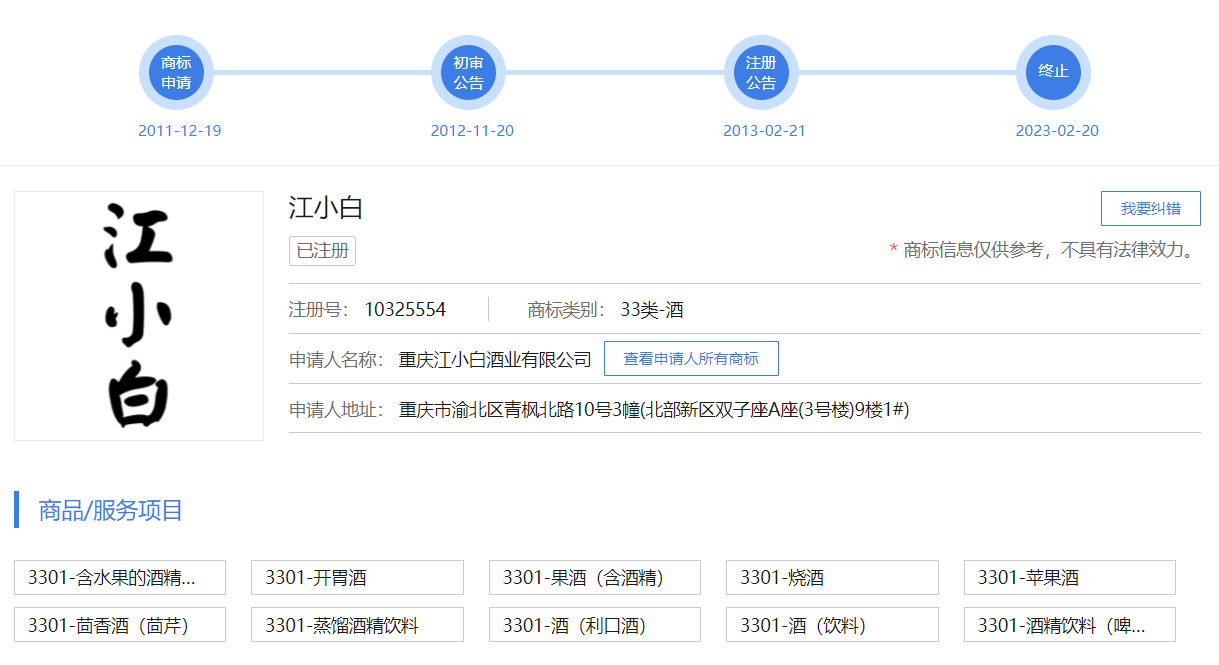Click the 3301-开胃酒 item
The image size is (1219, 665).
[x=357, y=578]
